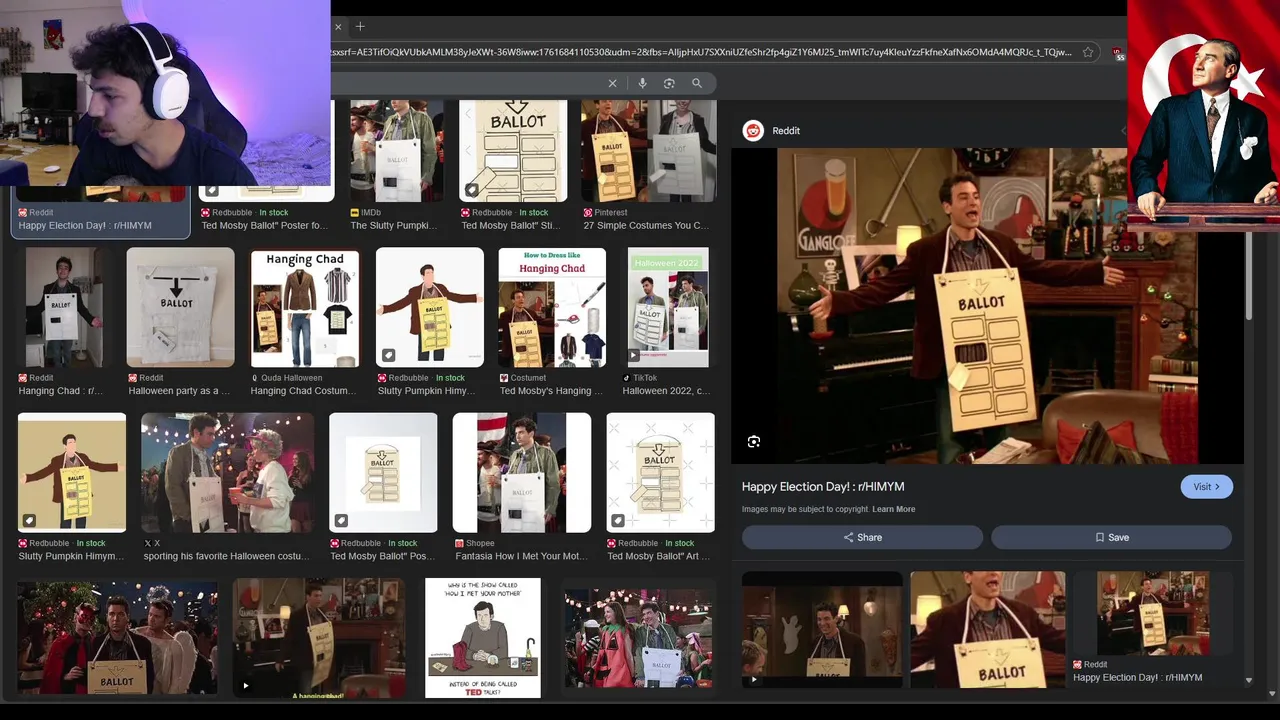The width and height of the screenshot is (1280, 720).
Task: Open the red browser extension icon
Action: [1119, 53]
